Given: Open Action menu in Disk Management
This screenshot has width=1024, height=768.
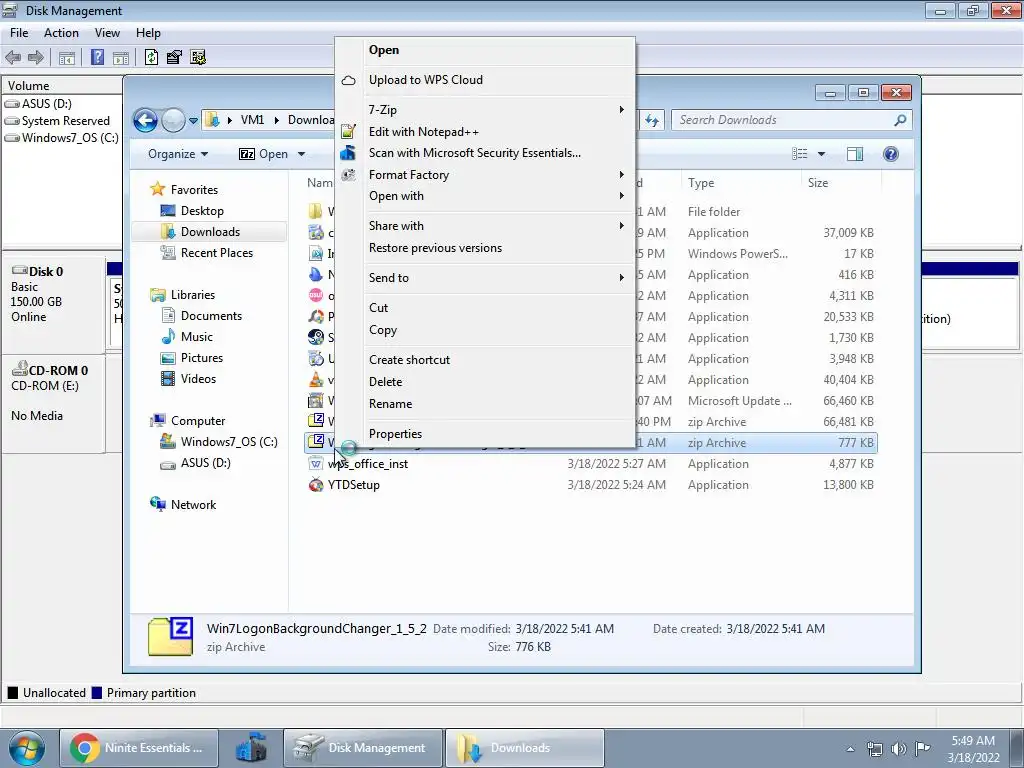Looking at the screenshot, I should 61,33.
